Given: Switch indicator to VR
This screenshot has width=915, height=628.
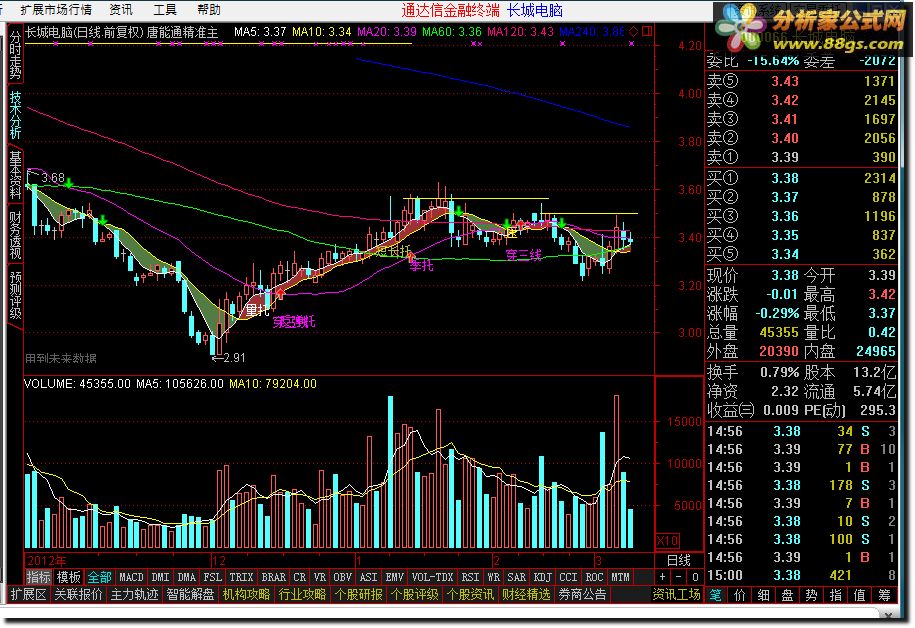Looking at the screenshot, I should 319,577.
